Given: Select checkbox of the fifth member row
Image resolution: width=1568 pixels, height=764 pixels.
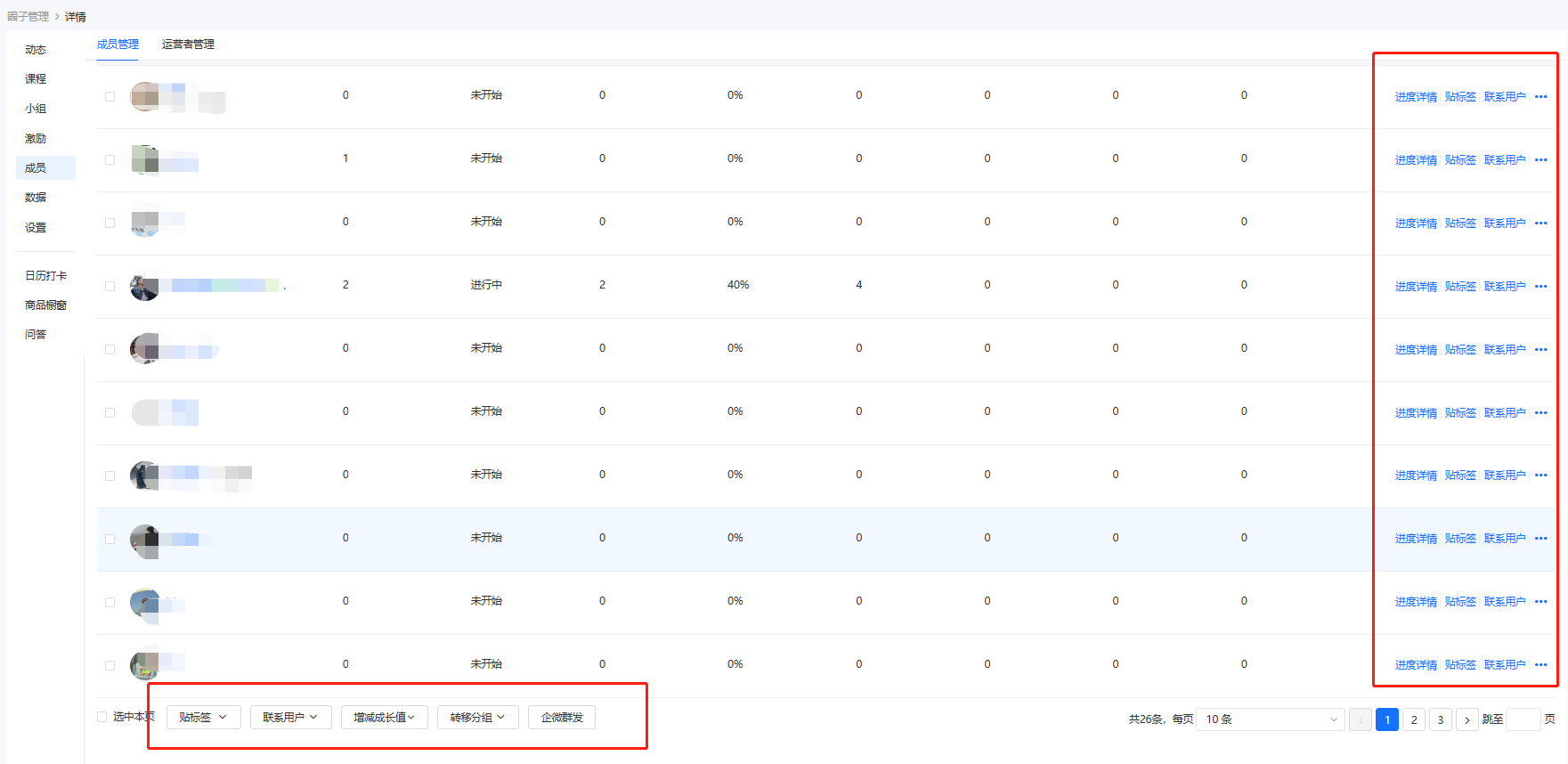Looking at the screenshot, I should 110,350.
